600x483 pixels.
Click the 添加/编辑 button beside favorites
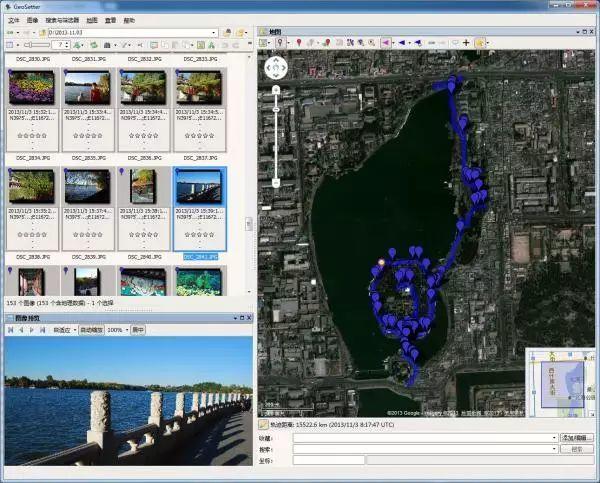click(578, 438)
